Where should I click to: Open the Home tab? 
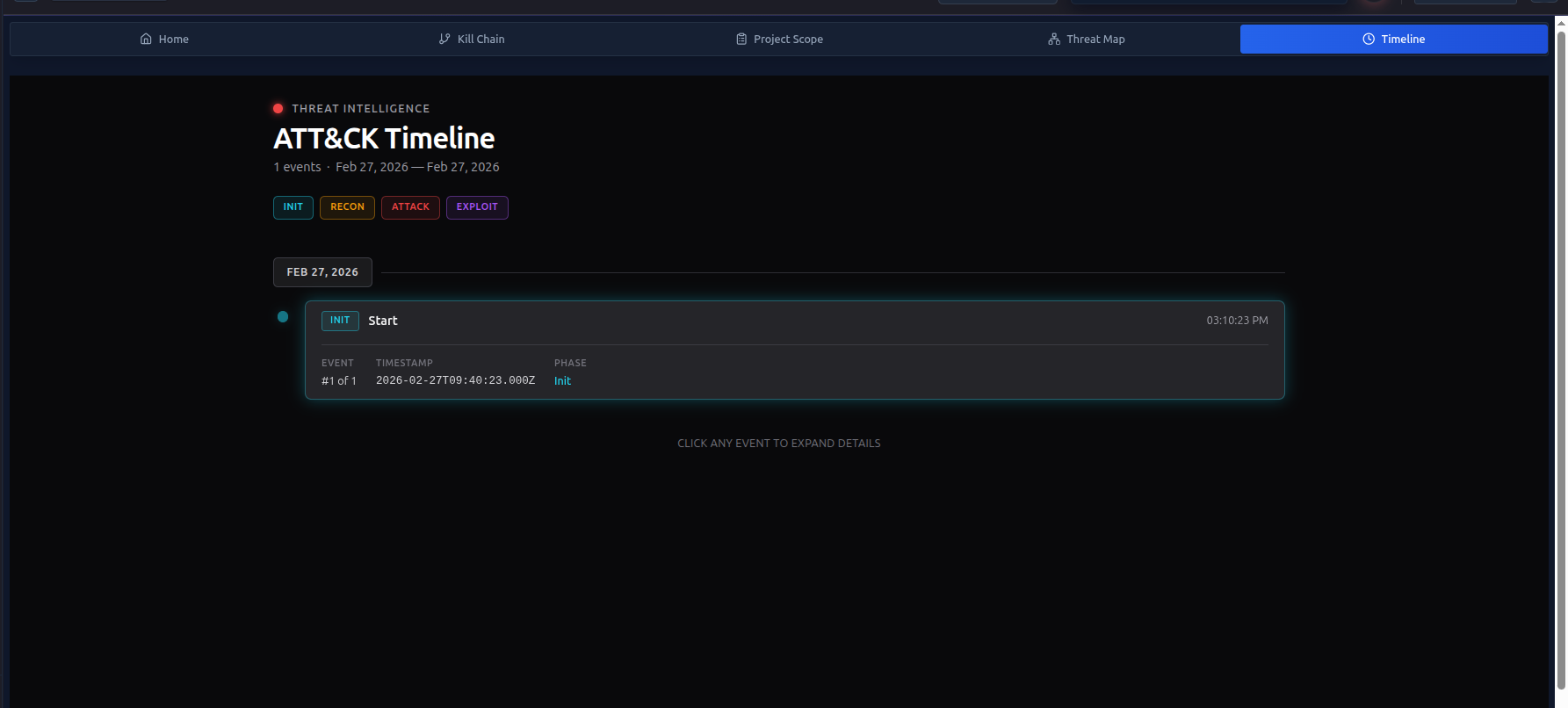click(164, 39)
